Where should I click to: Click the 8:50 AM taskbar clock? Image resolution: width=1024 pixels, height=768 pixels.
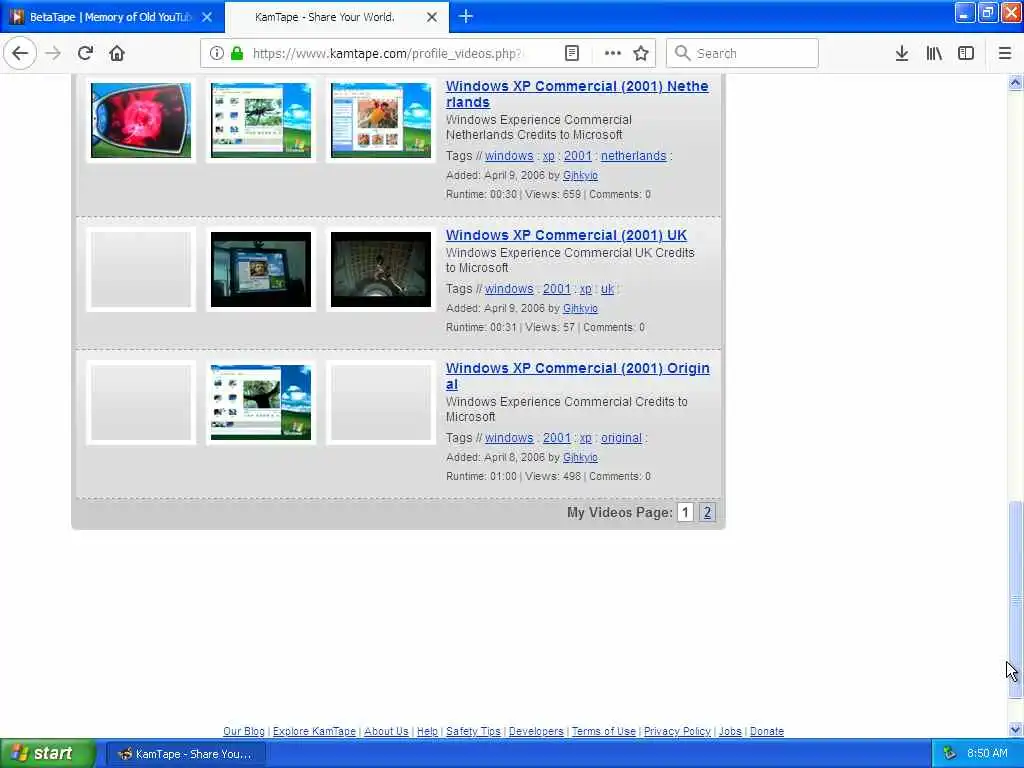[987, 754]
